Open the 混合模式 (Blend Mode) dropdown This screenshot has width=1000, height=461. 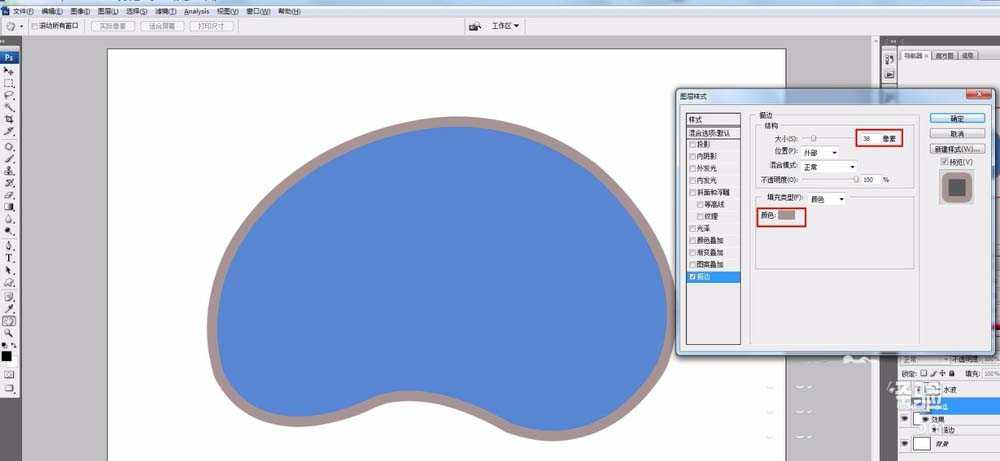(x=837, y=166)
